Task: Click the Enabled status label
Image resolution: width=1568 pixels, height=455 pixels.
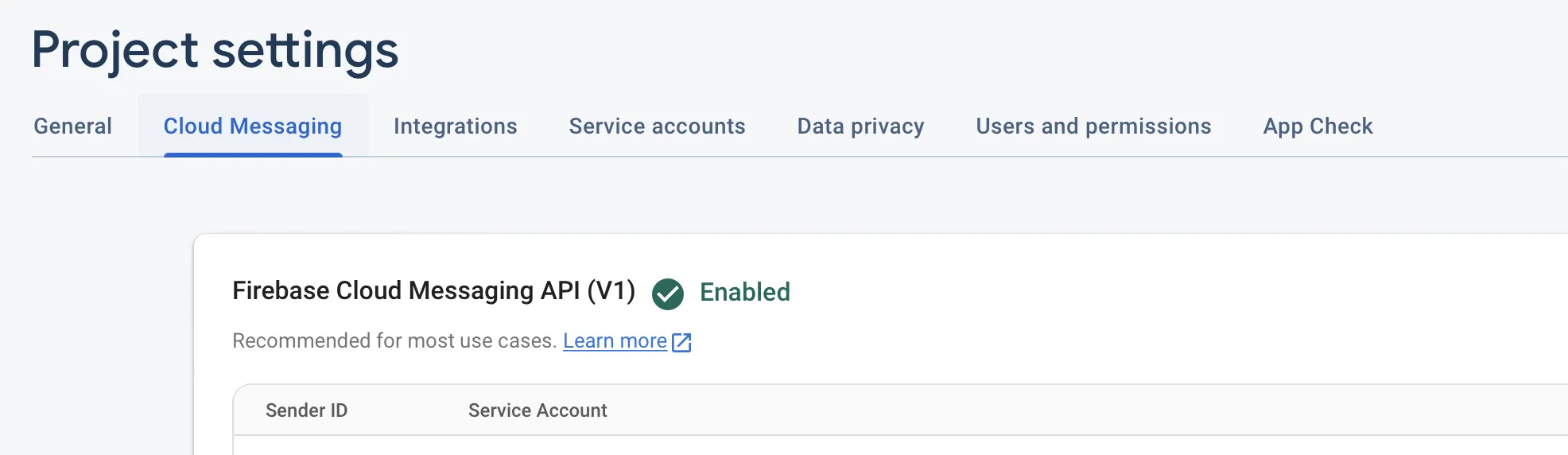Action: [x=744, y=293]
